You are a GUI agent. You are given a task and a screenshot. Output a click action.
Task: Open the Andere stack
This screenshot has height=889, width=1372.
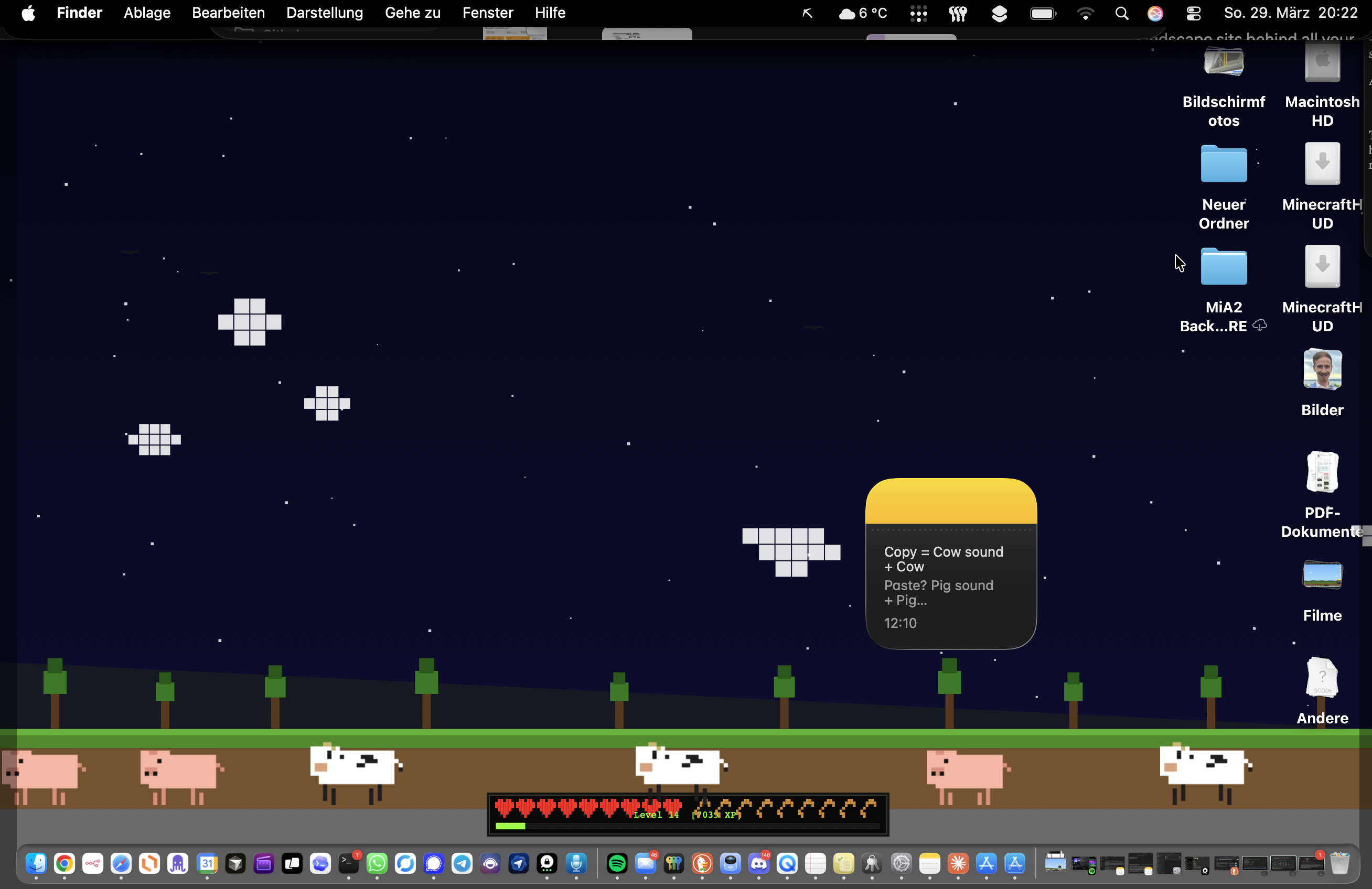1322,678
